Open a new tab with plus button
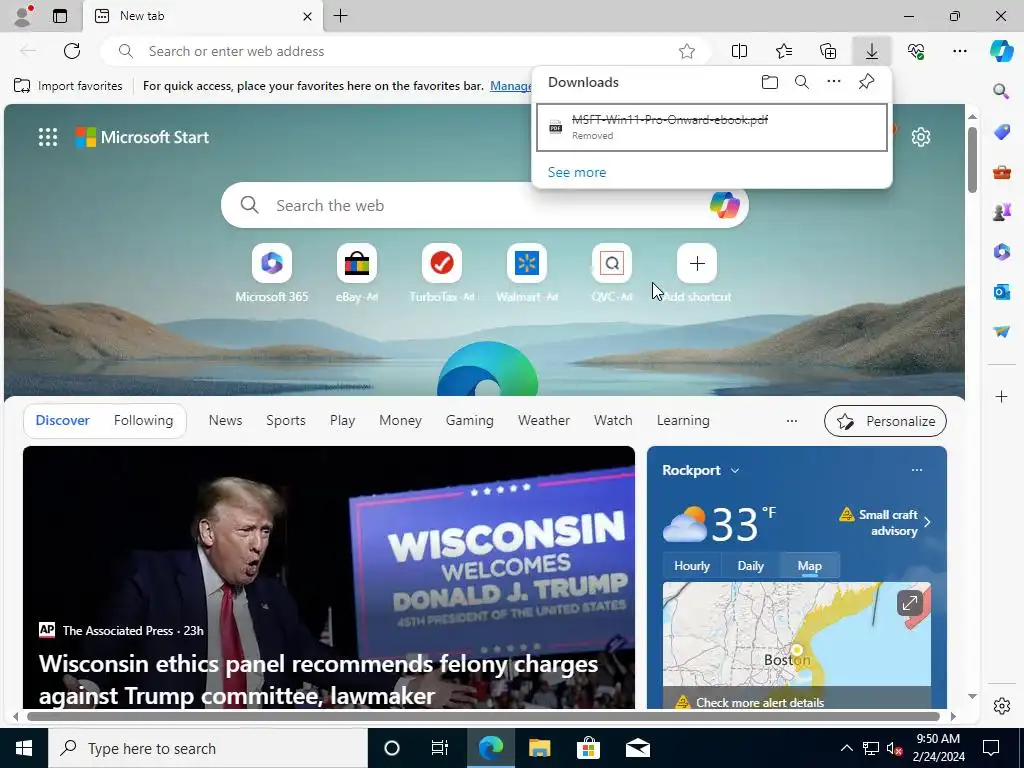1024x768 pixels. (x=340, y=16)
